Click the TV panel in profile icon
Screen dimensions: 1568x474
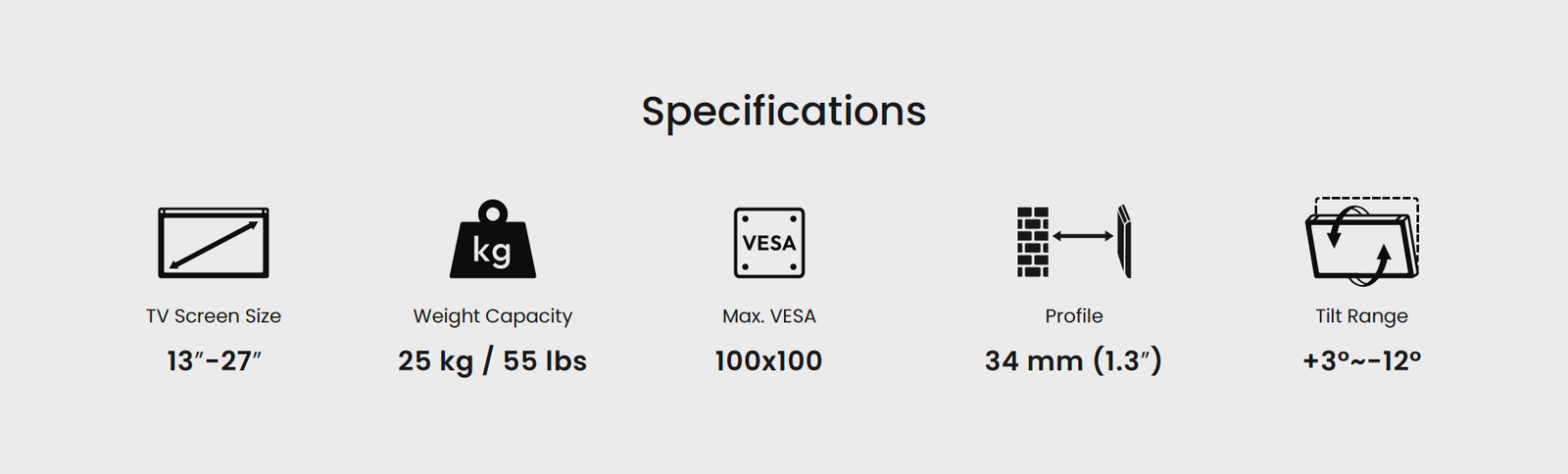[1125, 241]
